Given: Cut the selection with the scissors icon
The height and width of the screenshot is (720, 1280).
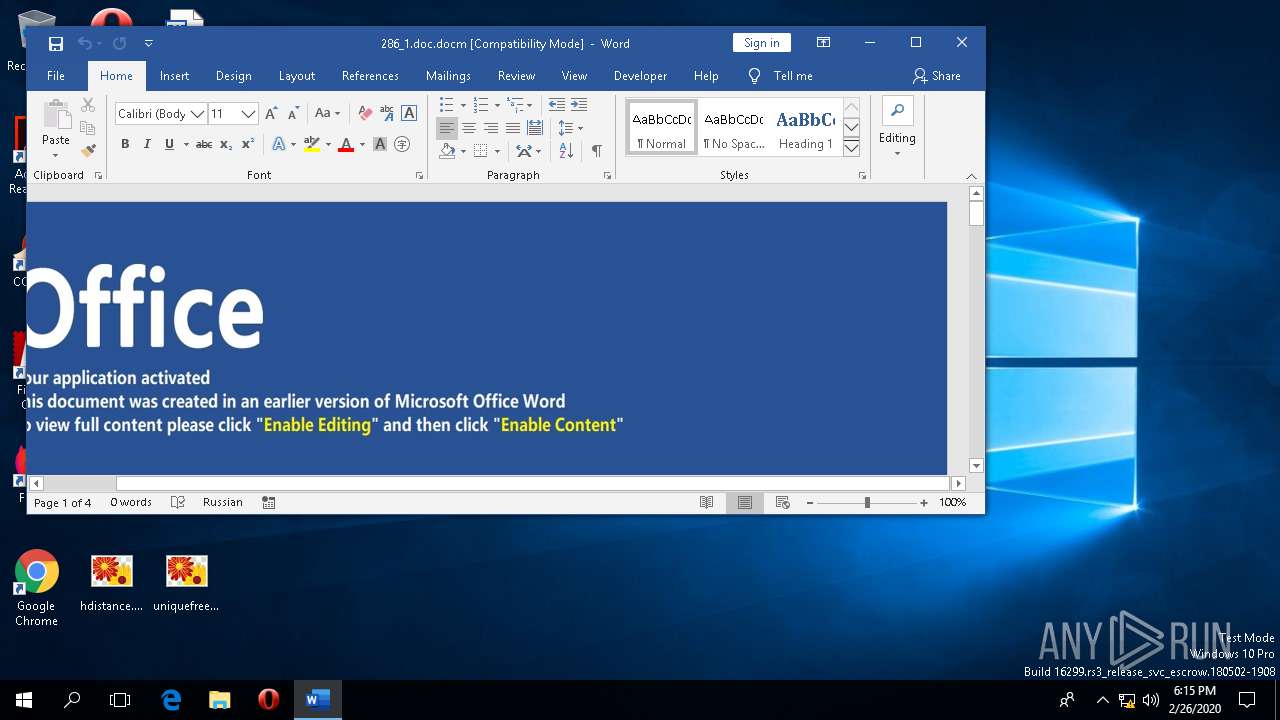Looking at the screenshot, I should [x=88, y=105].
